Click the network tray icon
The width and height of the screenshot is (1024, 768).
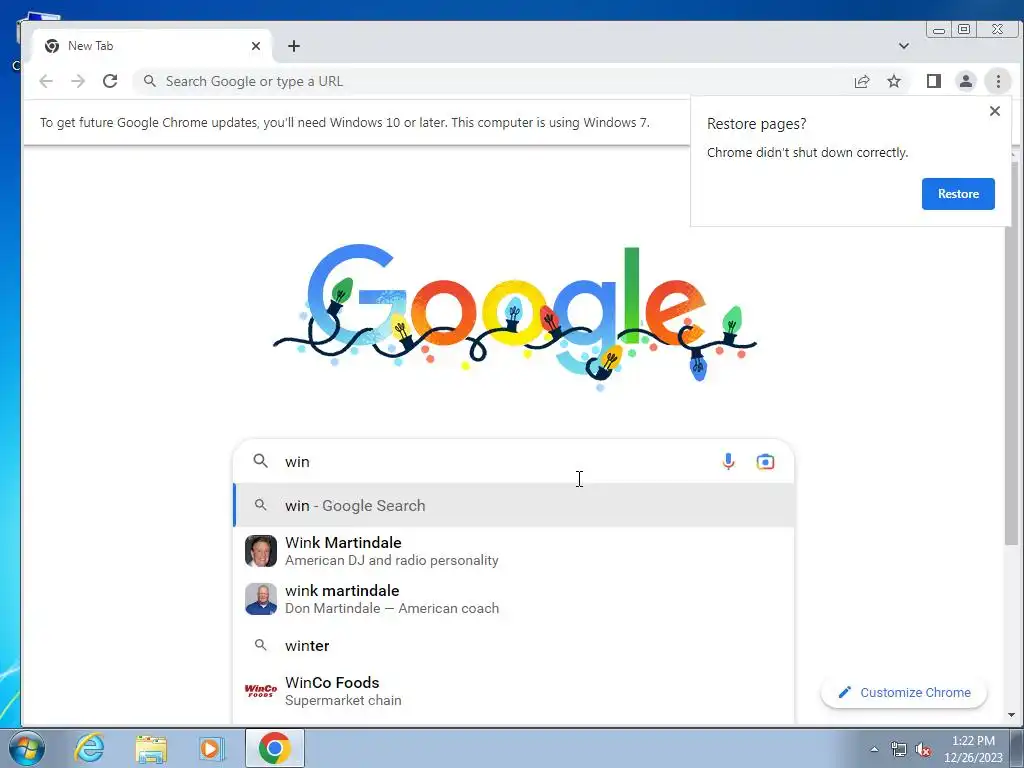(899, 750)
